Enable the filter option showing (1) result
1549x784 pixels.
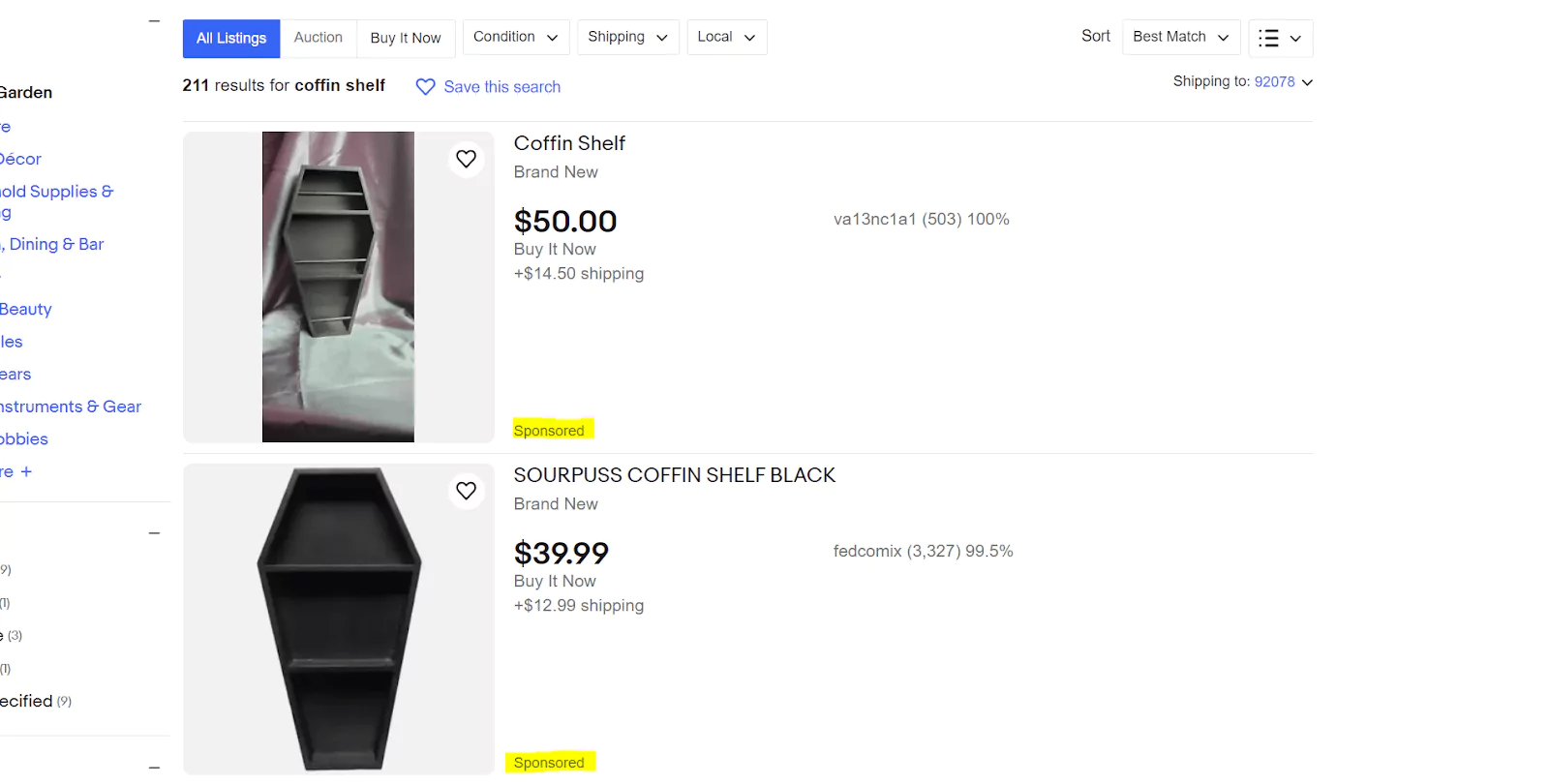5,602
